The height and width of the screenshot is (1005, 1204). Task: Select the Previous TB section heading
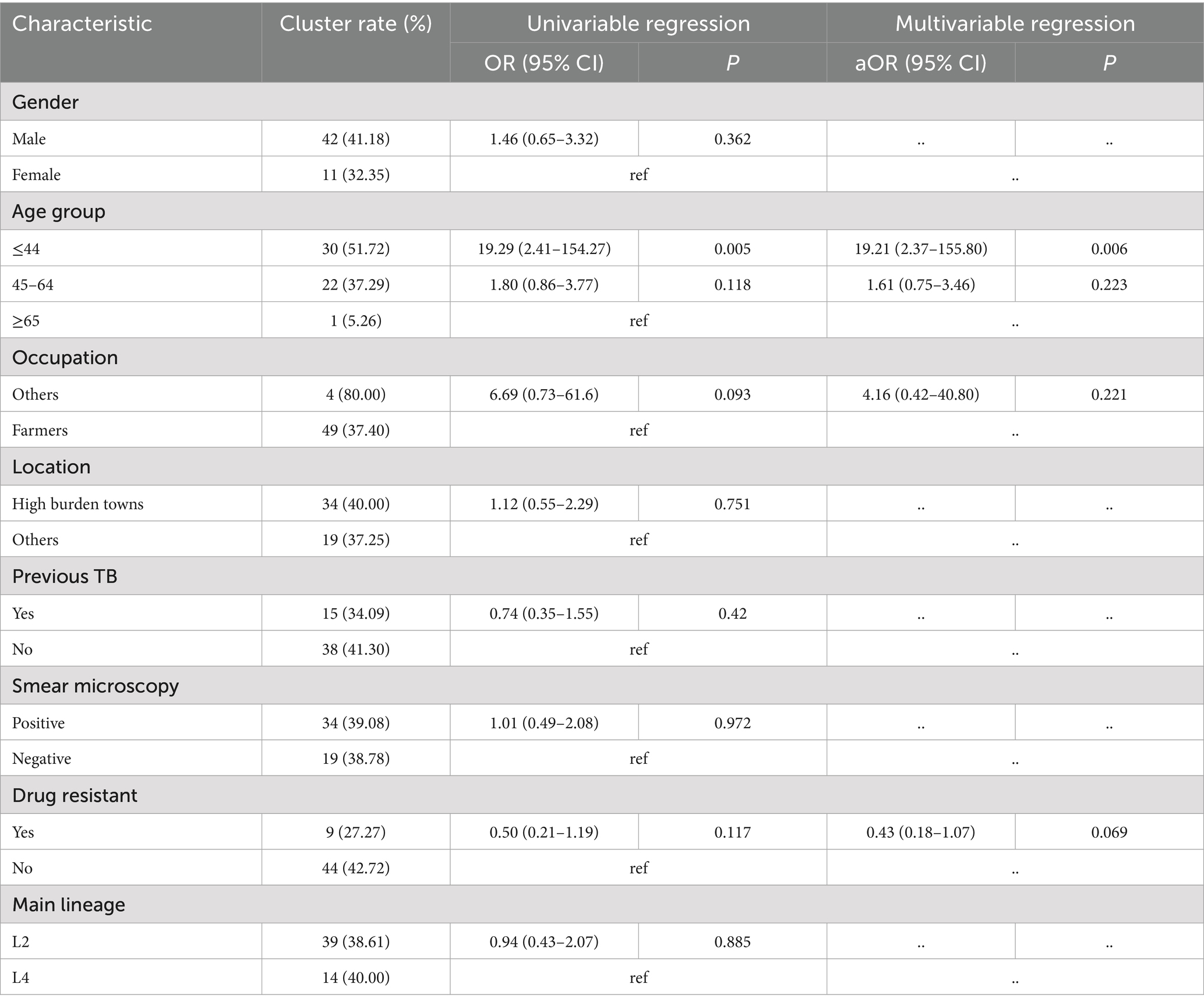tap(65, 576)
